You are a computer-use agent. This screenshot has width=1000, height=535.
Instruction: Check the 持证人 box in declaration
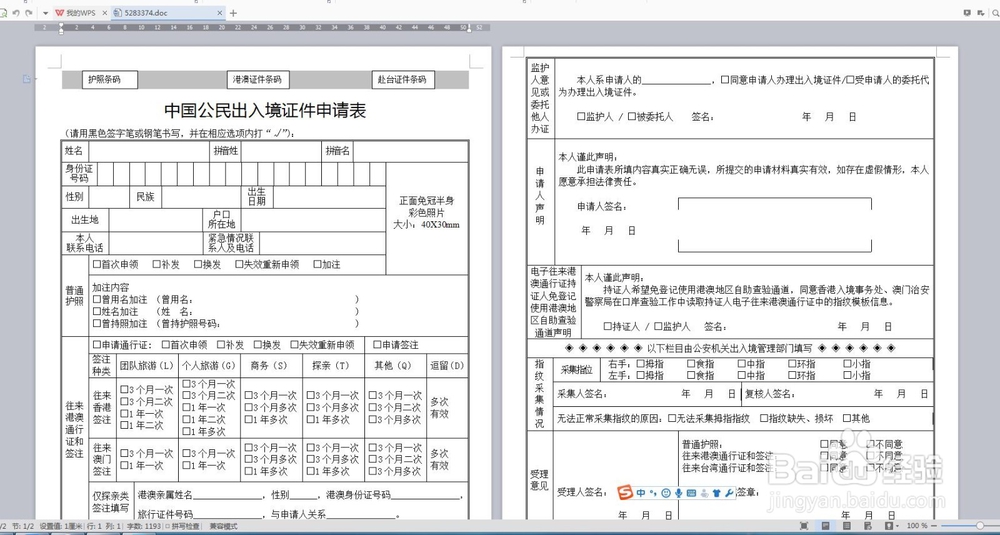pos(608,326)
